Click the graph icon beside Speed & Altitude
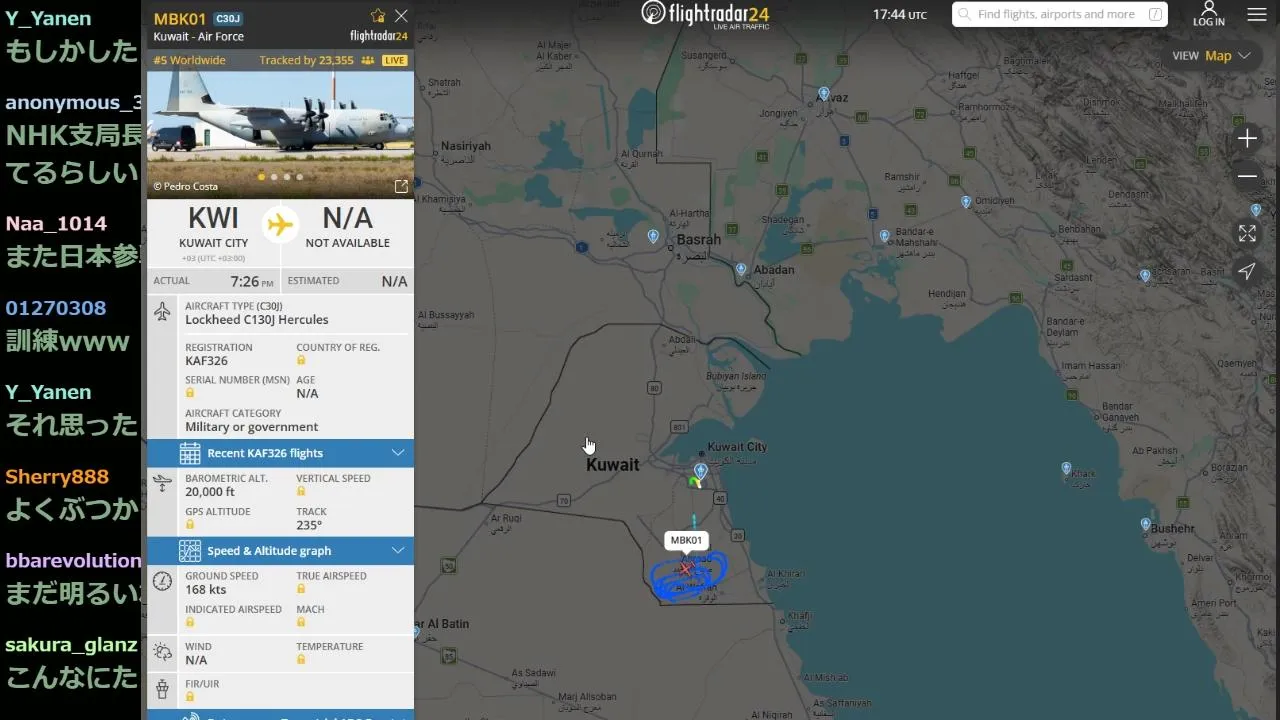This screenshot has width=1280, height=720. click(190, 551)
